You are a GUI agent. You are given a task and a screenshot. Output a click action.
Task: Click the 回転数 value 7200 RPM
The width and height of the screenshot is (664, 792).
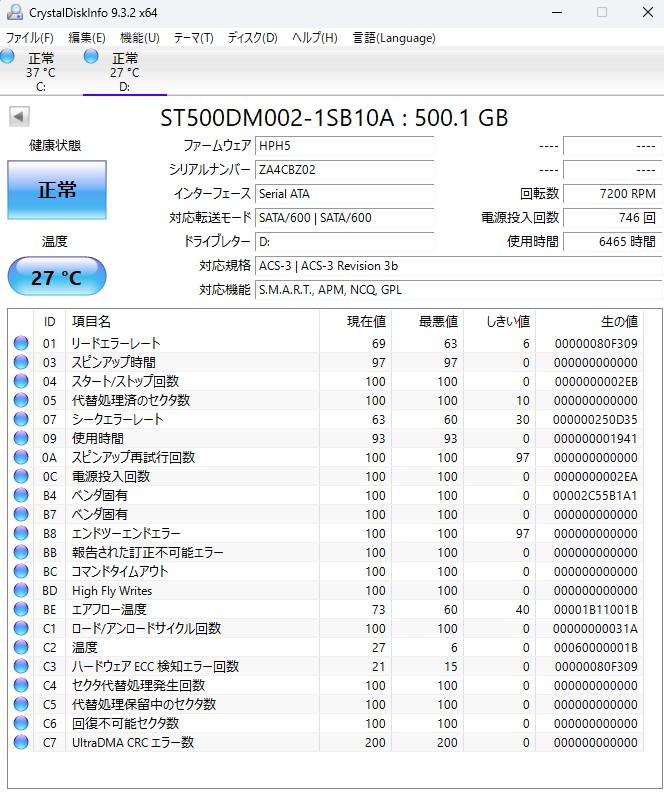[x=612, y=194]
